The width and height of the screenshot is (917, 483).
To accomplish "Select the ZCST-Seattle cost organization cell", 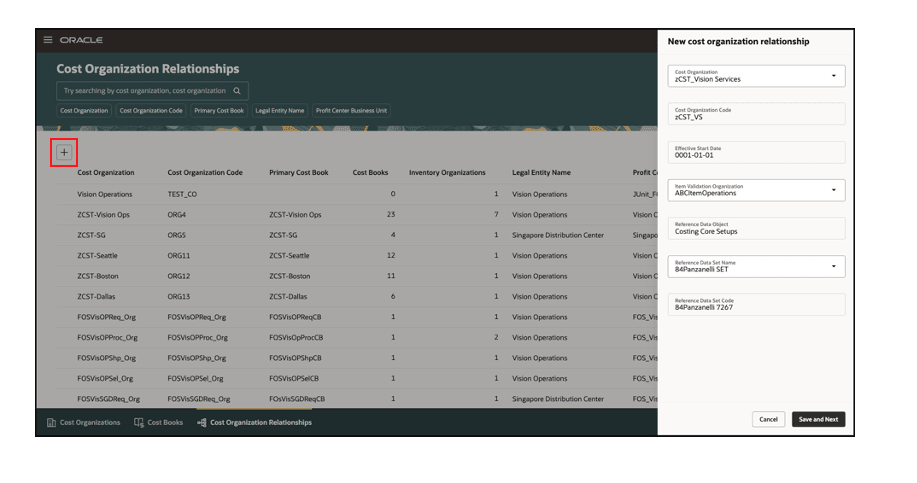I will (x=97, y=256).
